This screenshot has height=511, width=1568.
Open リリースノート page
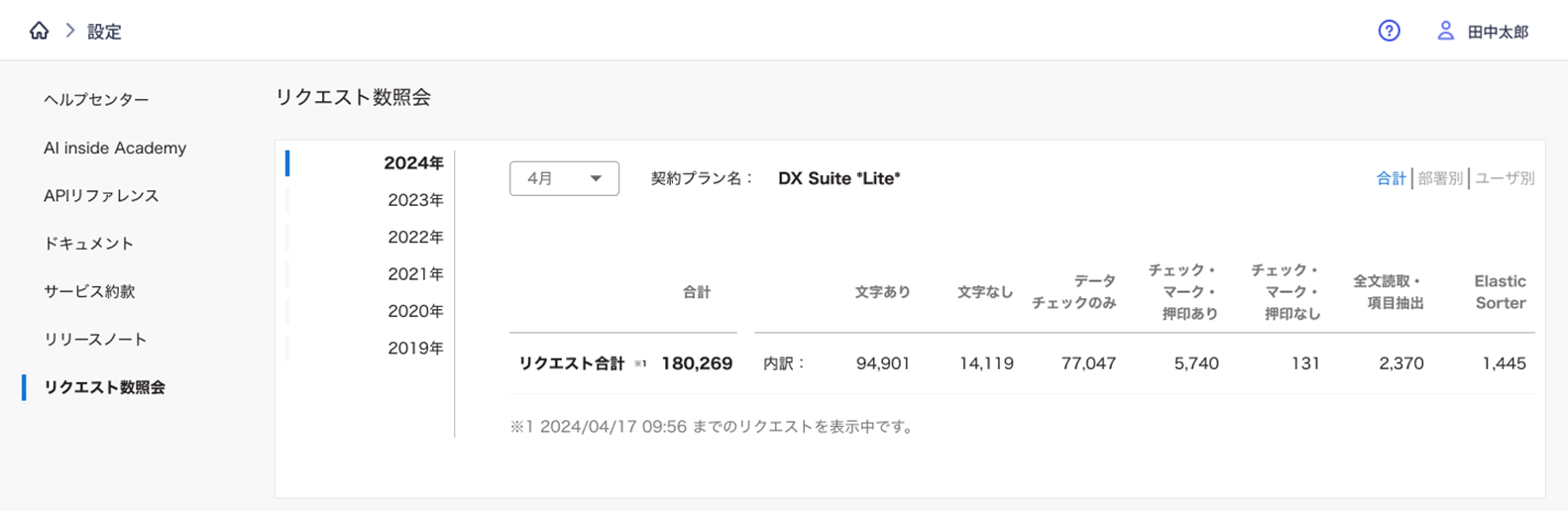tap(95, 339)
